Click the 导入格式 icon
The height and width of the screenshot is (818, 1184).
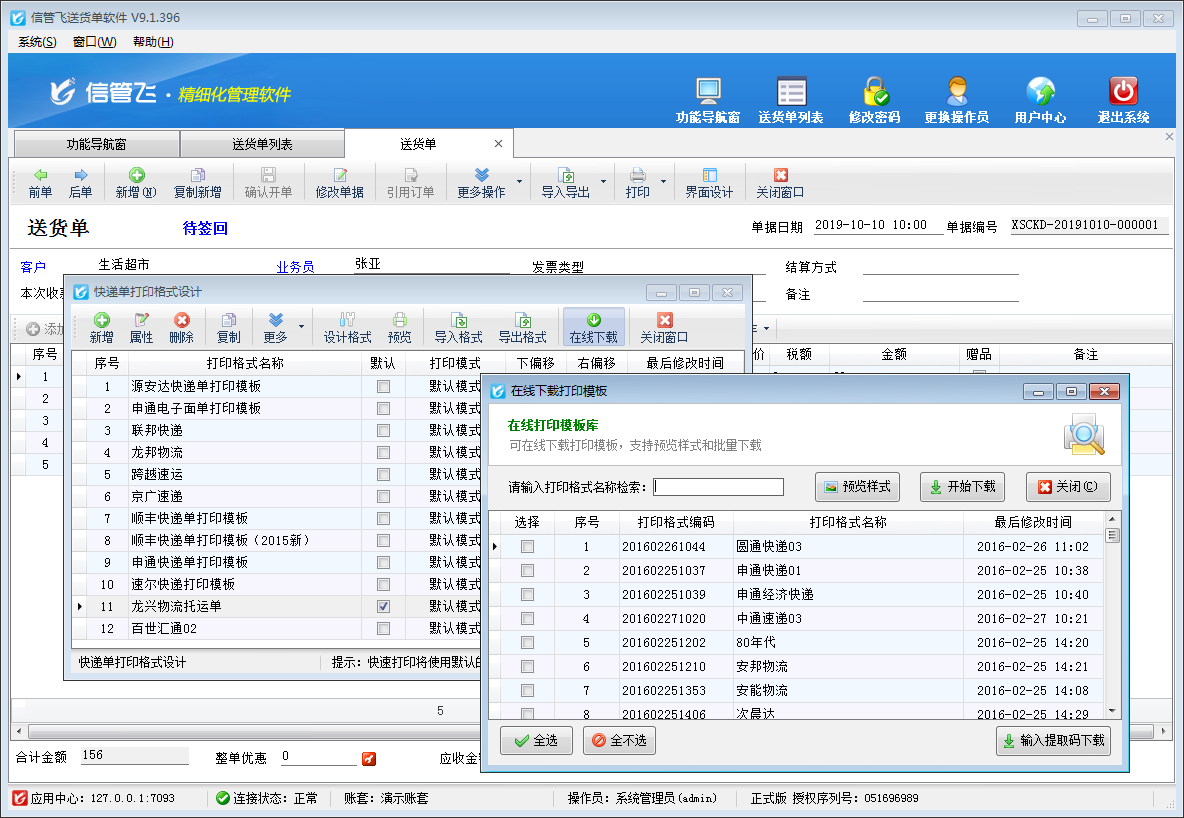click(x=458, y=328)
